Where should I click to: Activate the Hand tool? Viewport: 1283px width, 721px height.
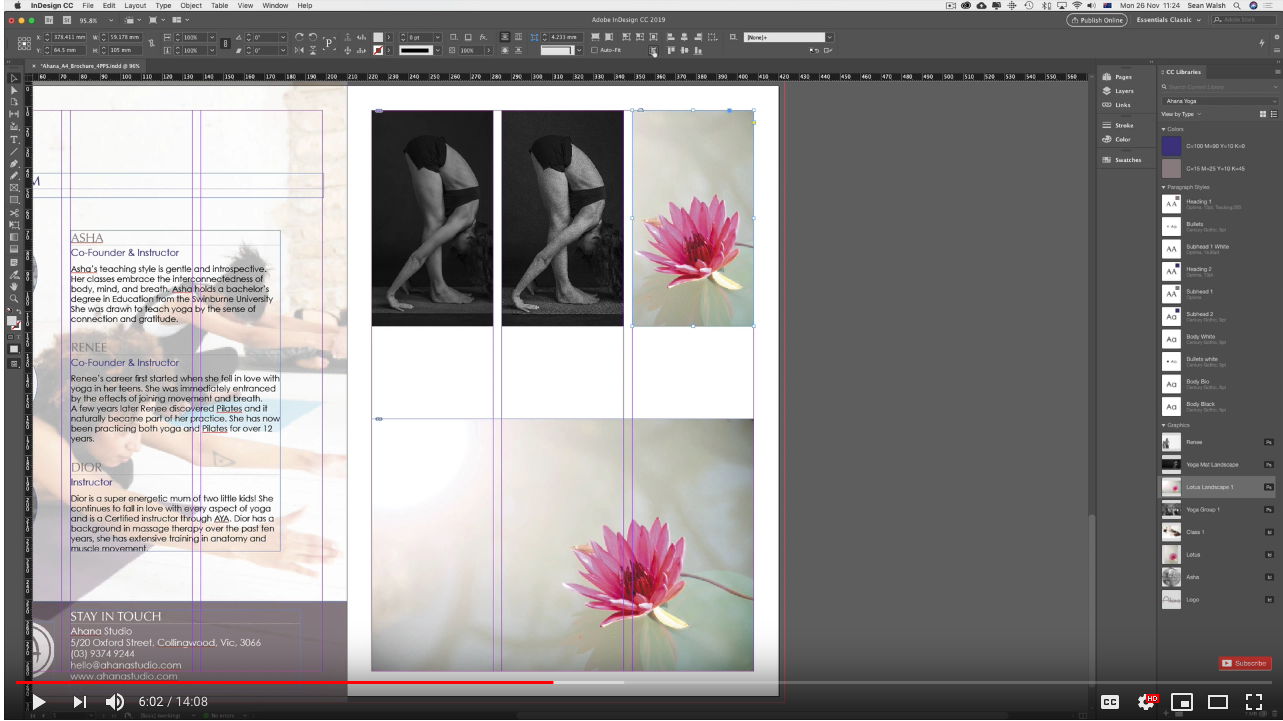[x=13, y=285]
